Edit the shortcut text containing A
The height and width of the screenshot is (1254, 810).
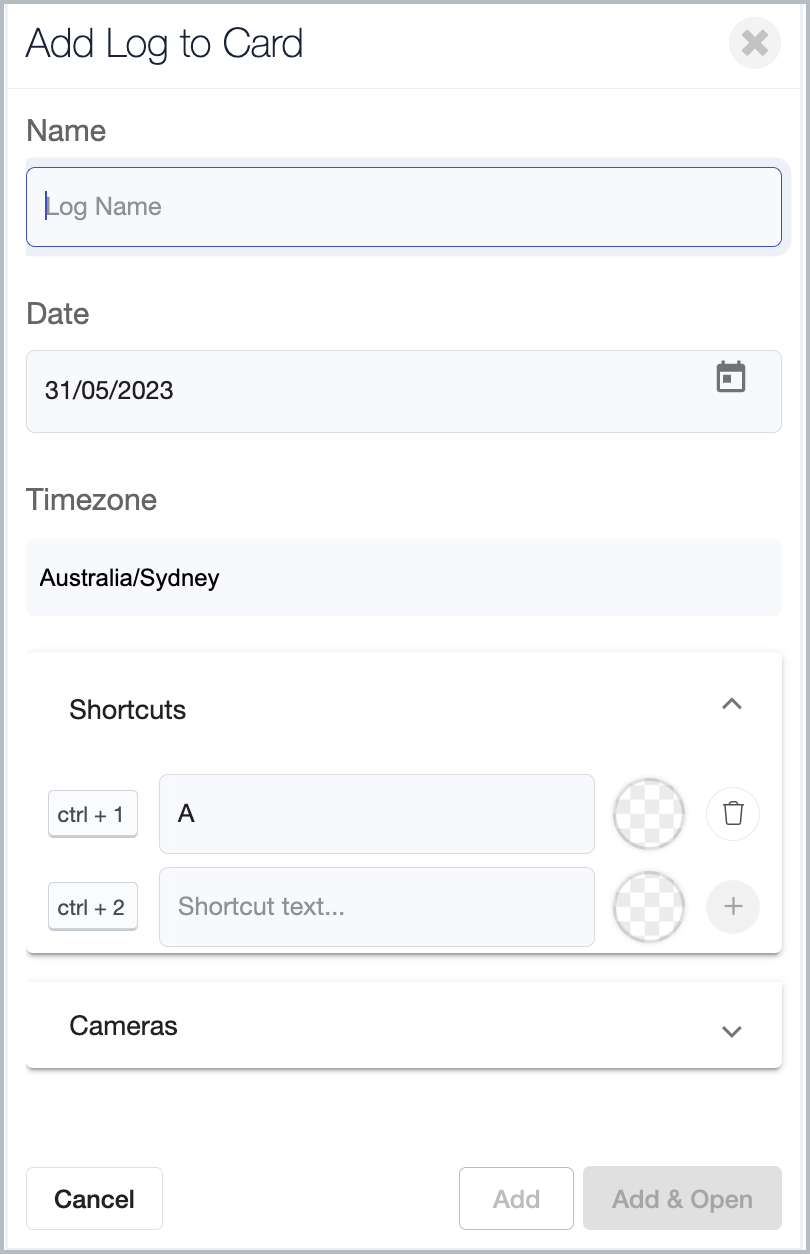coord(376,814)
